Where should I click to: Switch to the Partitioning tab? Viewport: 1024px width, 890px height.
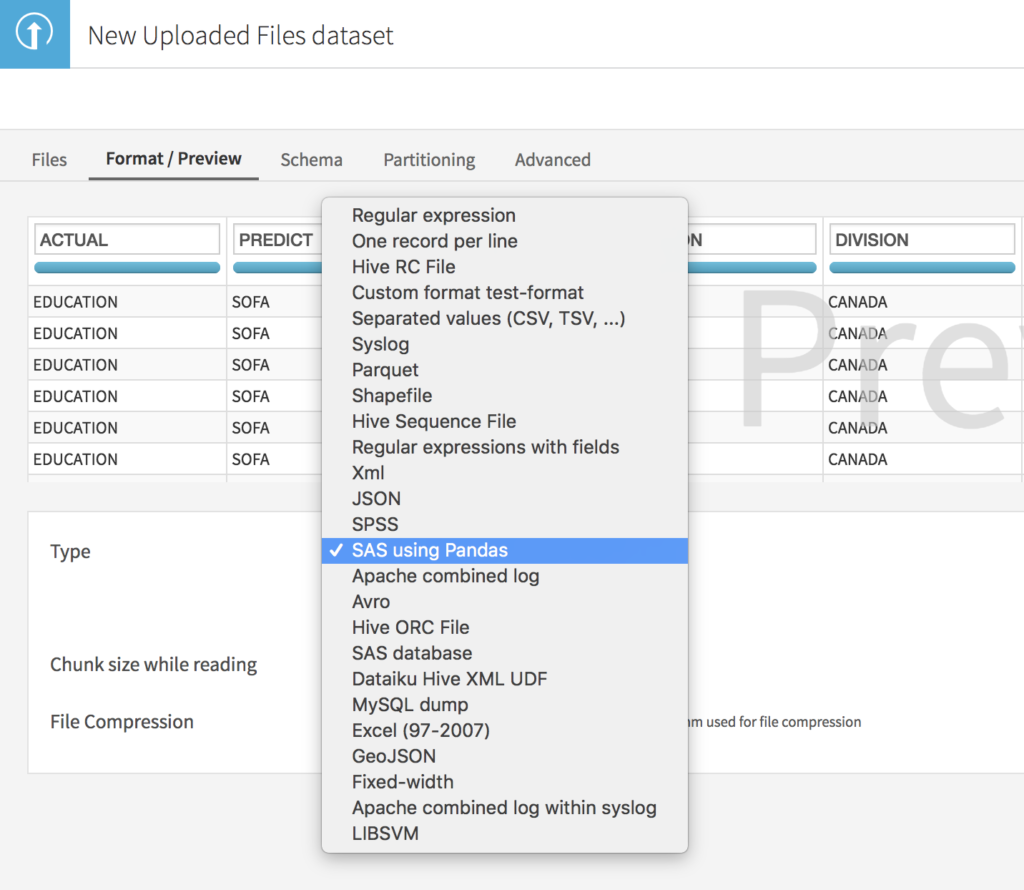pos(428,159)
